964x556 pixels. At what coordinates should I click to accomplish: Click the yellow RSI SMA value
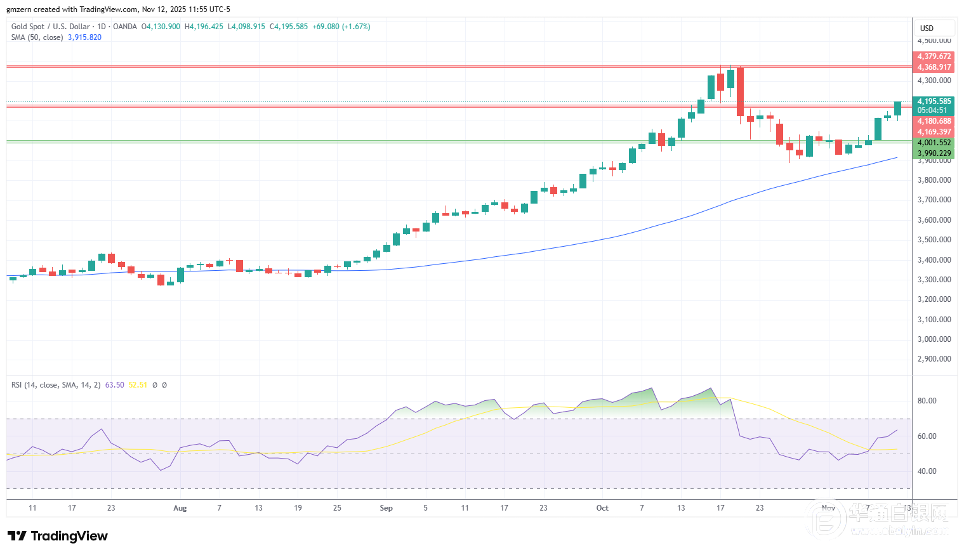pos(146,384)
